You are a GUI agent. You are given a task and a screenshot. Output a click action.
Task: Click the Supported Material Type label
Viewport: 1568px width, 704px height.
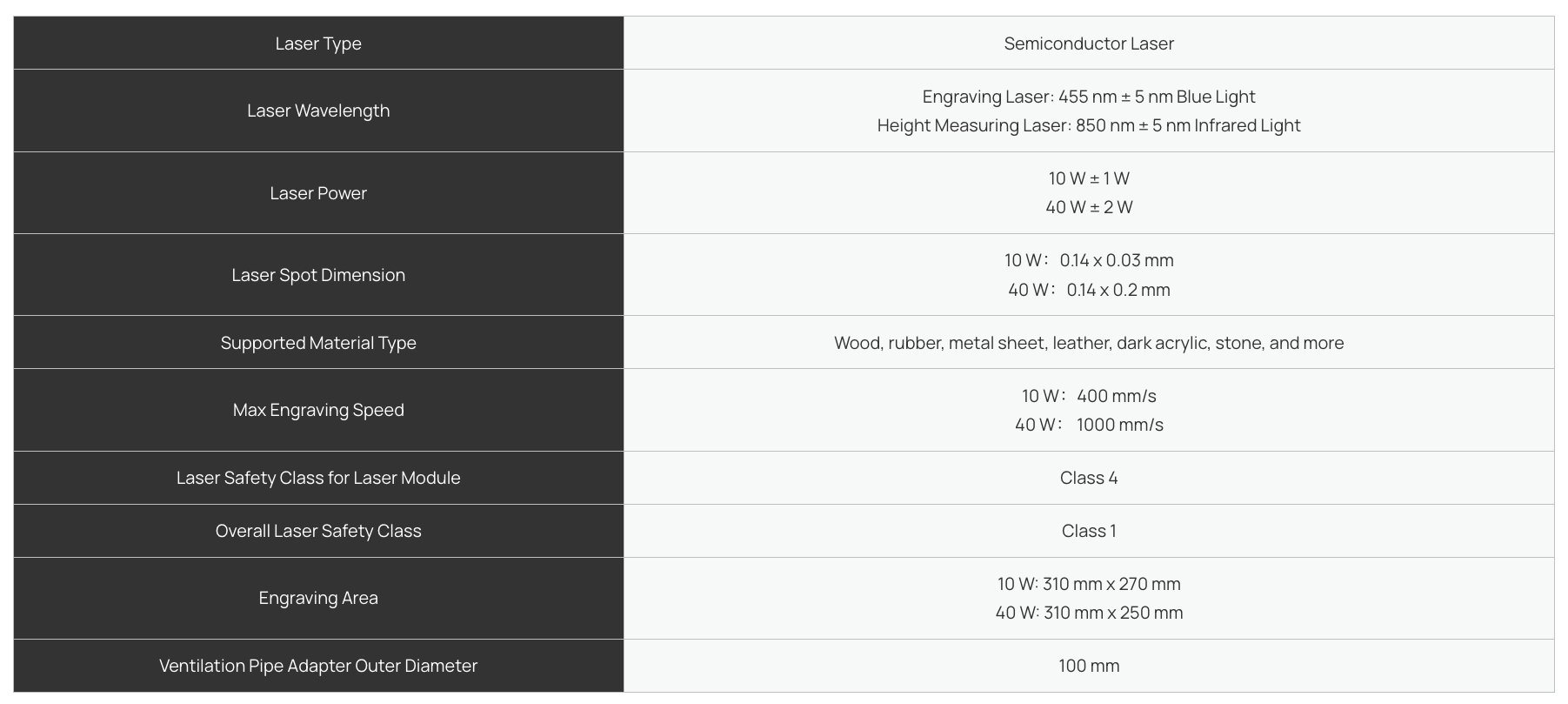click(318, 343)
